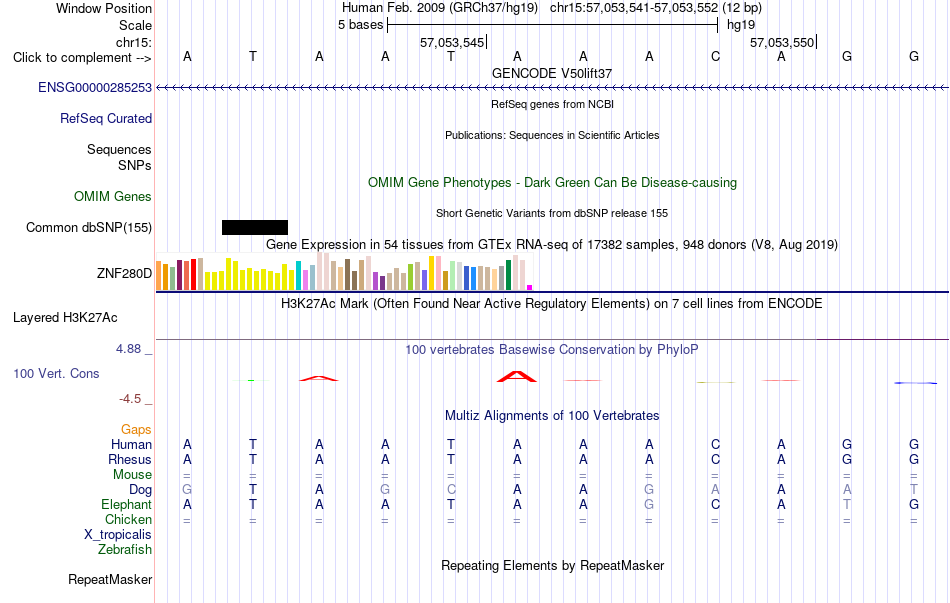Click the Elephant species label

pos(127,504)
